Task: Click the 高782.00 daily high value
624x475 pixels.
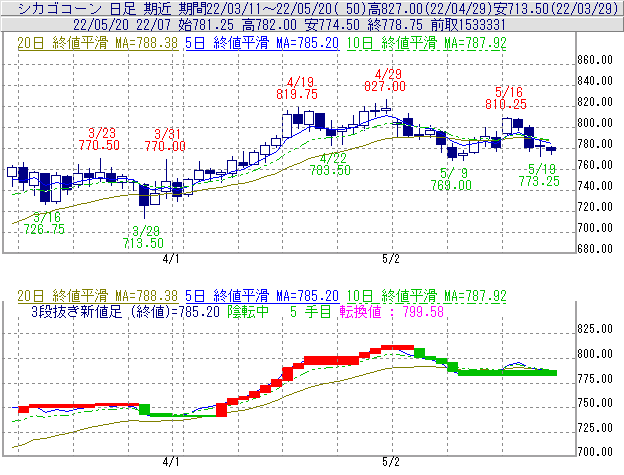Action: pyautogui.click(x=269, y=25)
